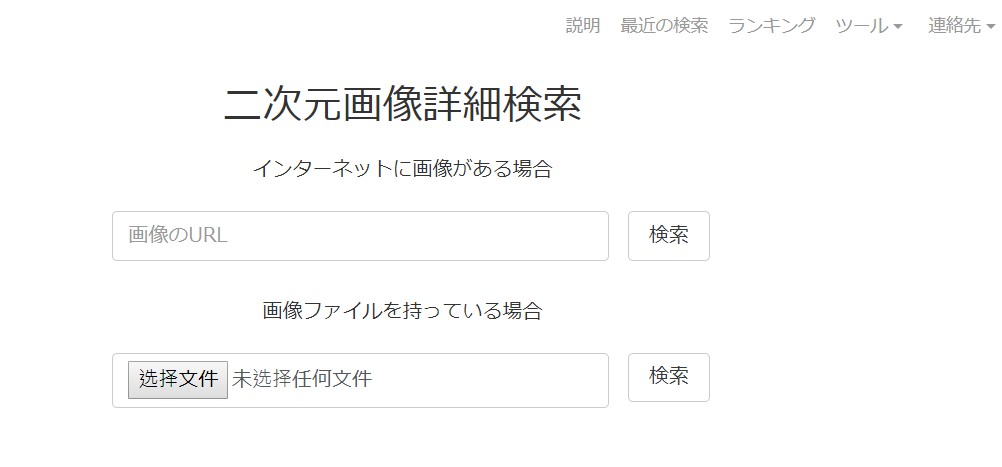Click the 説明 item in top navigation
1002x467 pixels.
point(583,26)
